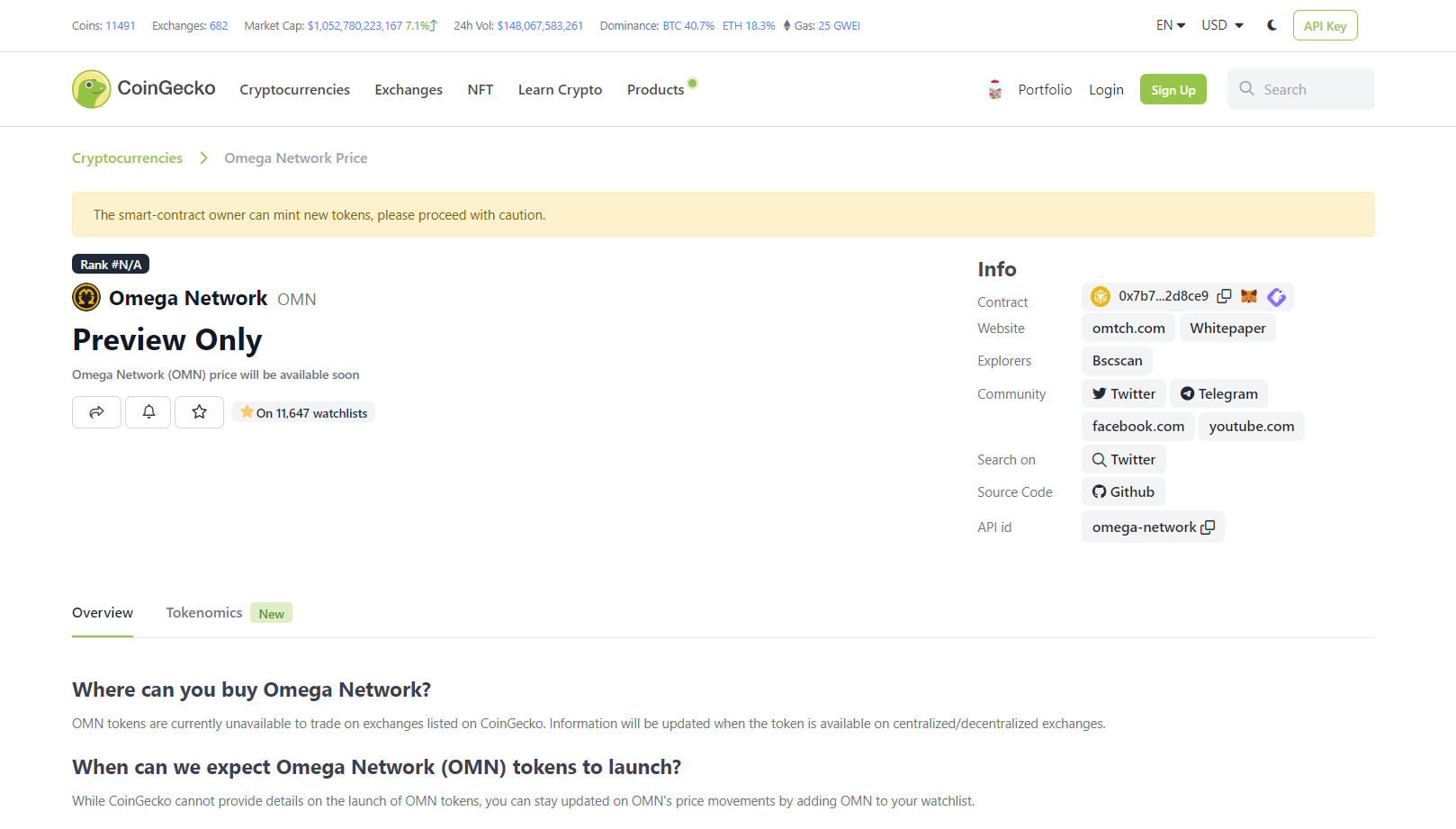This screenshot has height=829, width=1456.
Task: Click the Login link
Action: click(1106, 89)
